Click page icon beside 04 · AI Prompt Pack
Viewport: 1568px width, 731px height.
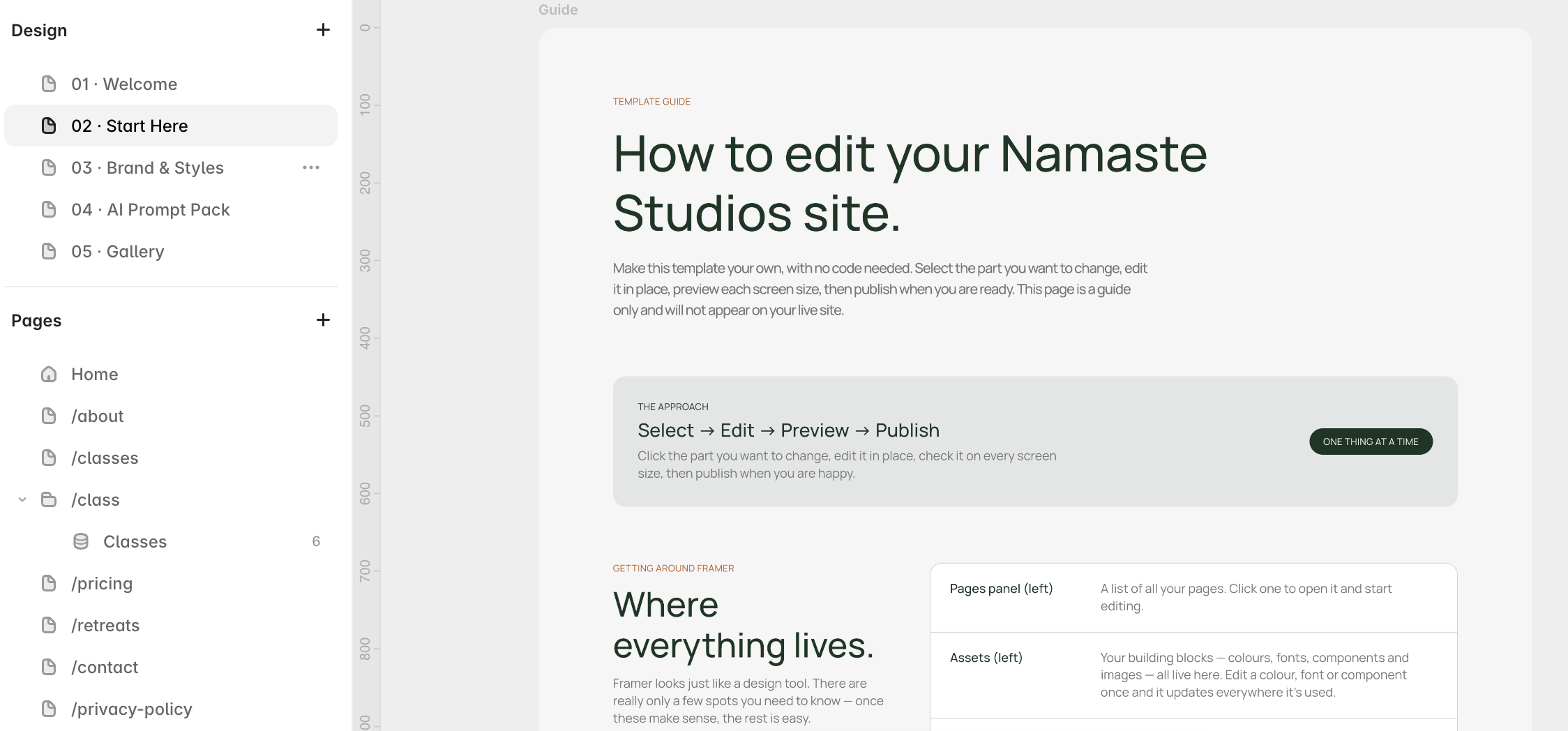point(49,209)
